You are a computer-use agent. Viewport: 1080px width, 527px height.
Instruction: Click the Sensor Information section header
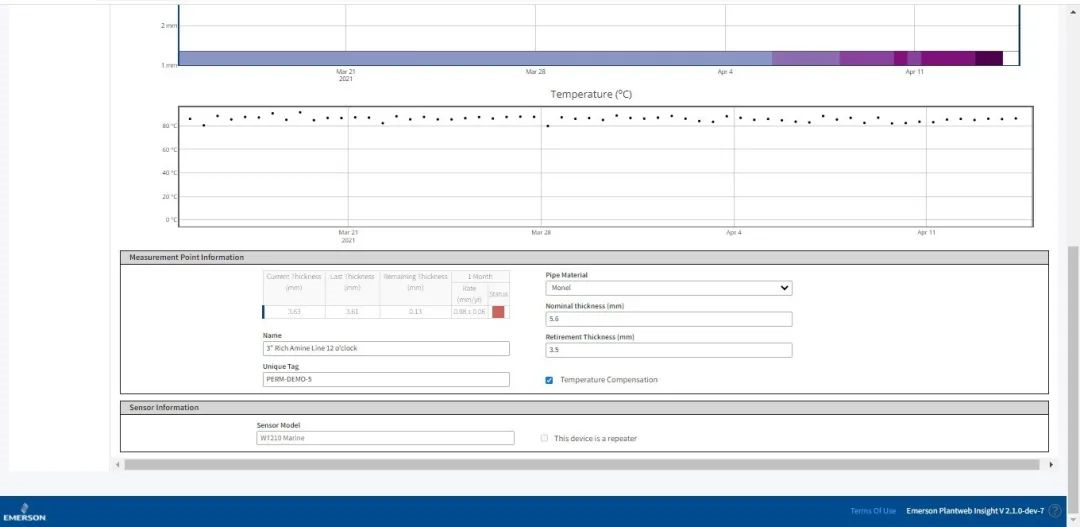pos(164,408)
